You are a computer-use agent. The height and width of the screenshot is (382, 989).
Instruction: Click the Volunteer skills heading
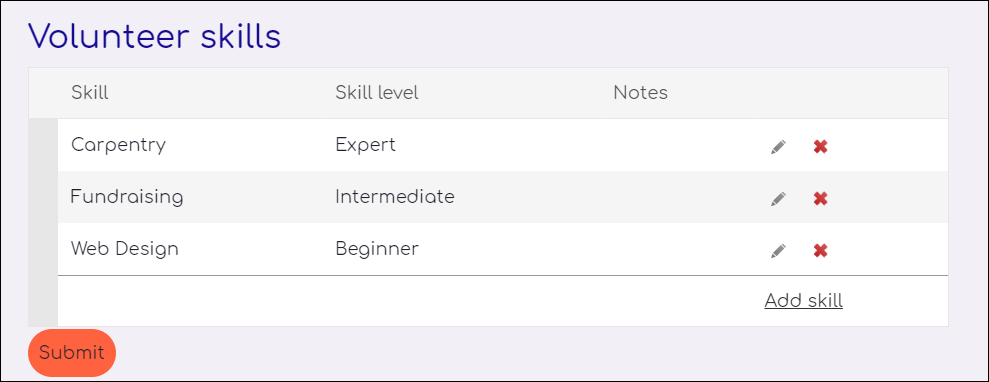[x=155, y=37]
